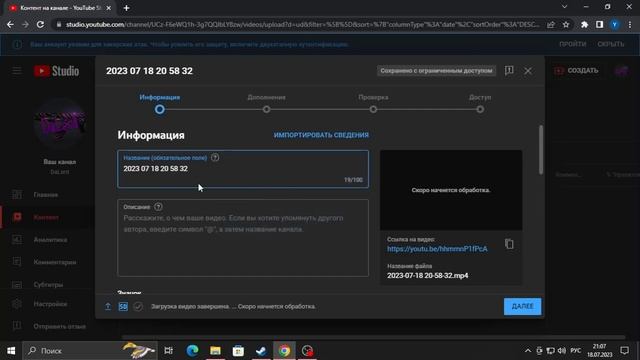Click ПРОЙТИ in the security banner
640x360 pixels.
click(x=573, y=44)
